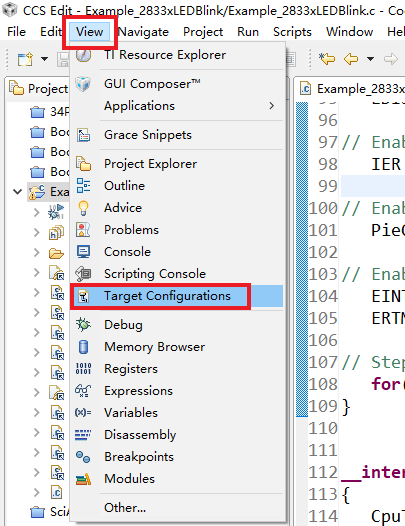Open GUI Composer via its cube icon
The height and width of the screenshot is (526, 405).
click(x=83, y=84)
